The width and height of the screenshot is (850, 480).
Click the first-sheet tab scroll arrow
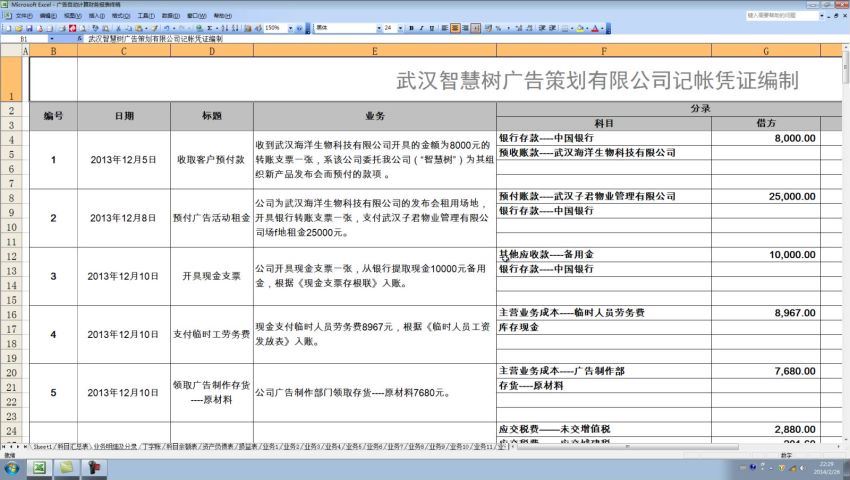[4, 446]
